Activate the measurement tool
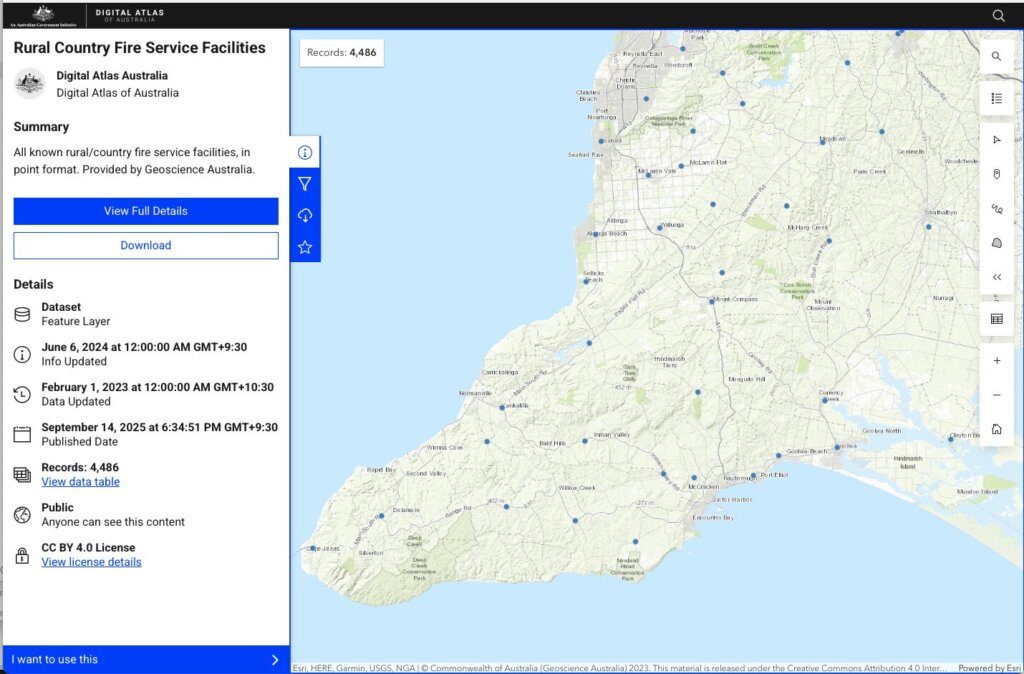The height and width of the screenshot is (674, 1024). coord(996,208)
